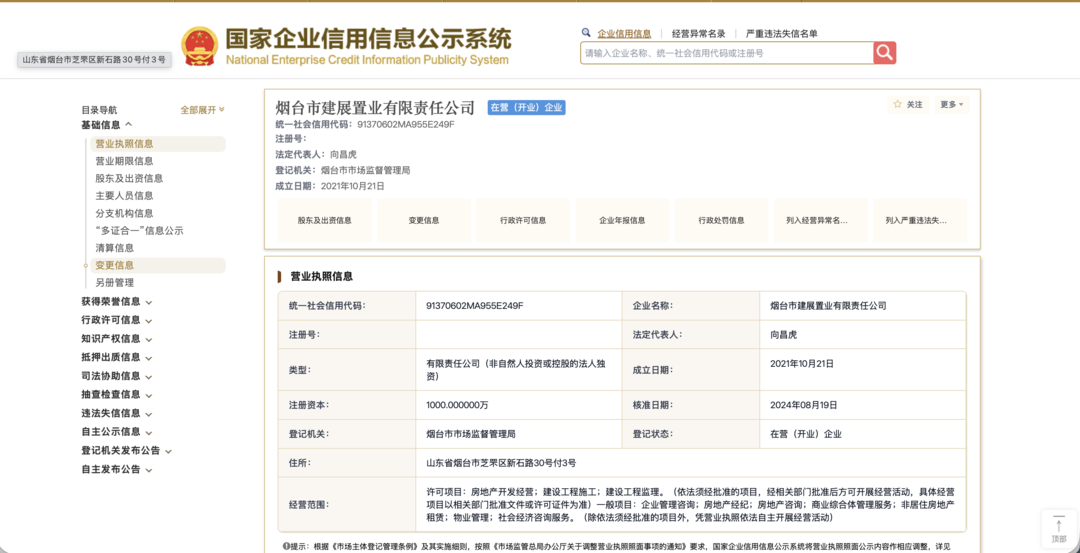Click the 行政处罚信息 card button
Screen dimensions: 1080x553
pyautogui.click(x=721, y=220)
